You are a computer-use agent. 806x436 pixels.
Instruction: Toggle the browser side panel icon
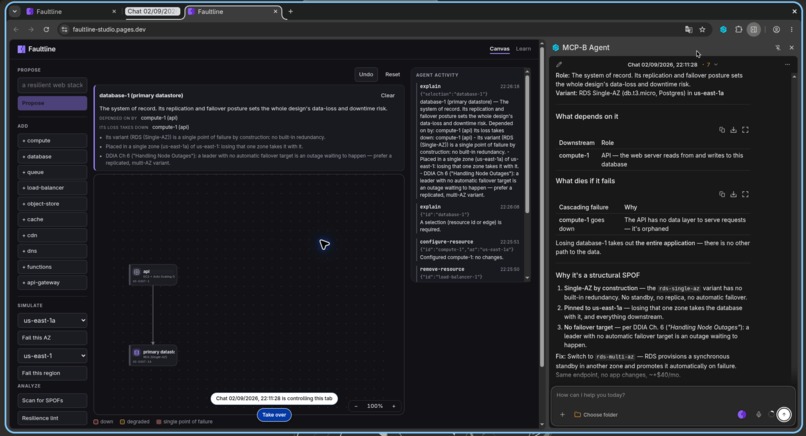[x=754, y=29]
